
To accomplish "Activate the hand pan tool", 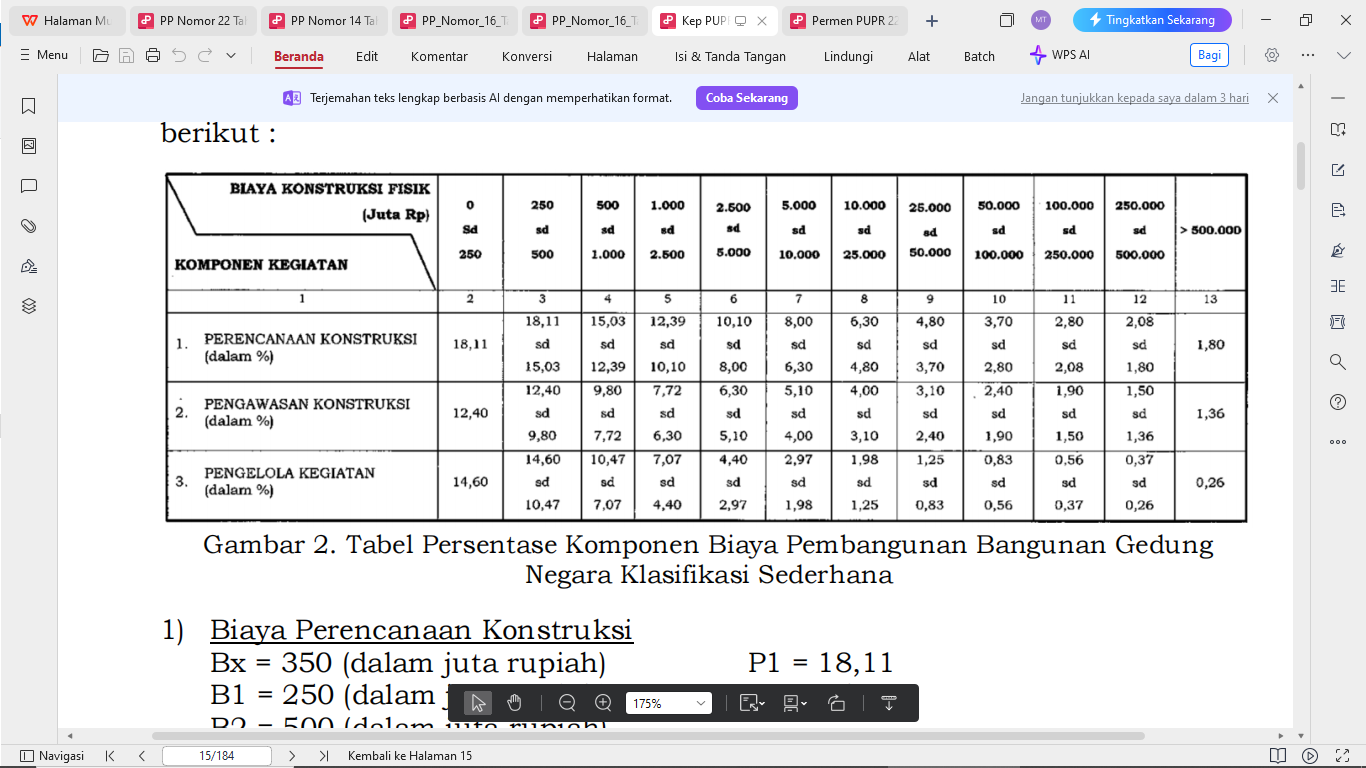I will click(x=514, y=703).
